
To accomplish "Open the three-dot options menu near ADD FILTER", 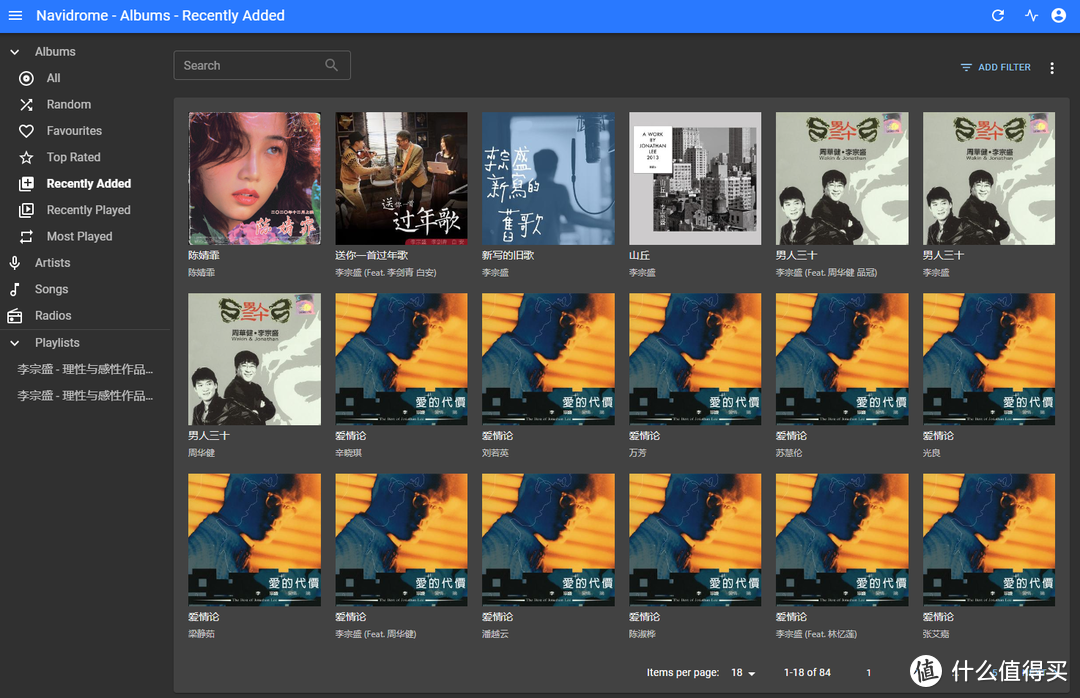I will pyautogui.click(x=1051, y=67).
